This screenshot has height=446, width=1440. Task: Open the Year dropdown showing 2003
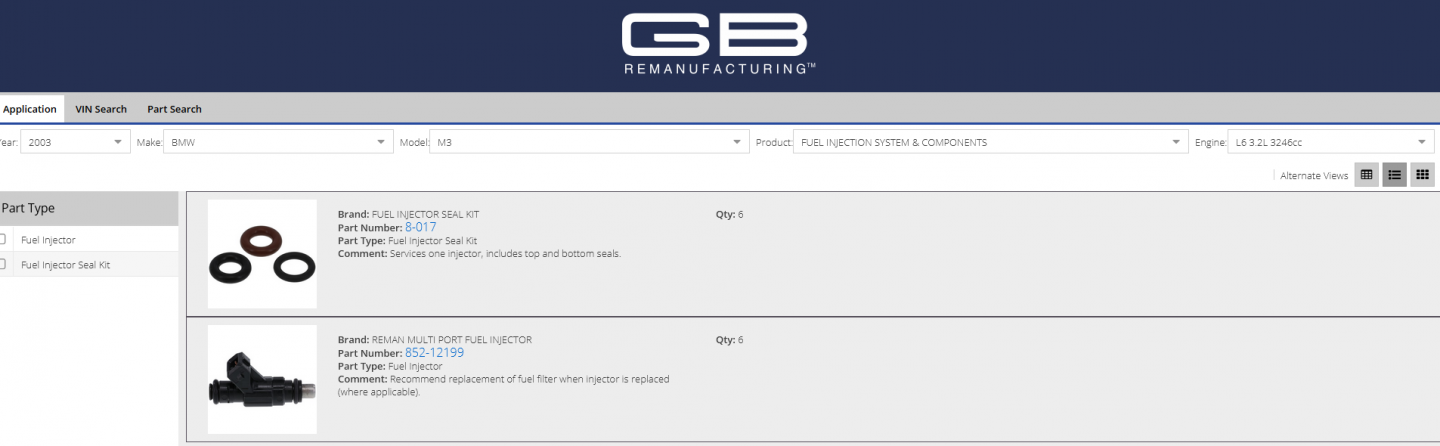point(75,142)
